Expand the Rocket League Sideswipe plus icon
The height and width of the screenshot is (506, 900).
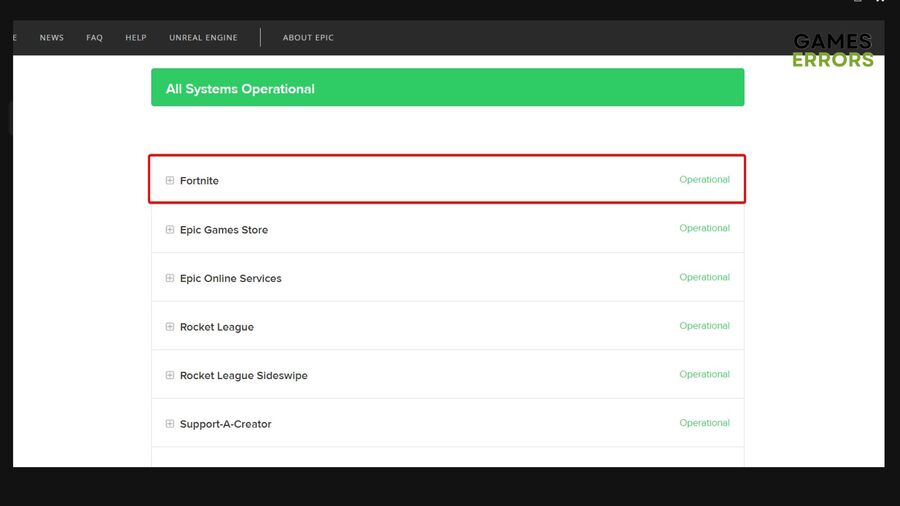170,375
